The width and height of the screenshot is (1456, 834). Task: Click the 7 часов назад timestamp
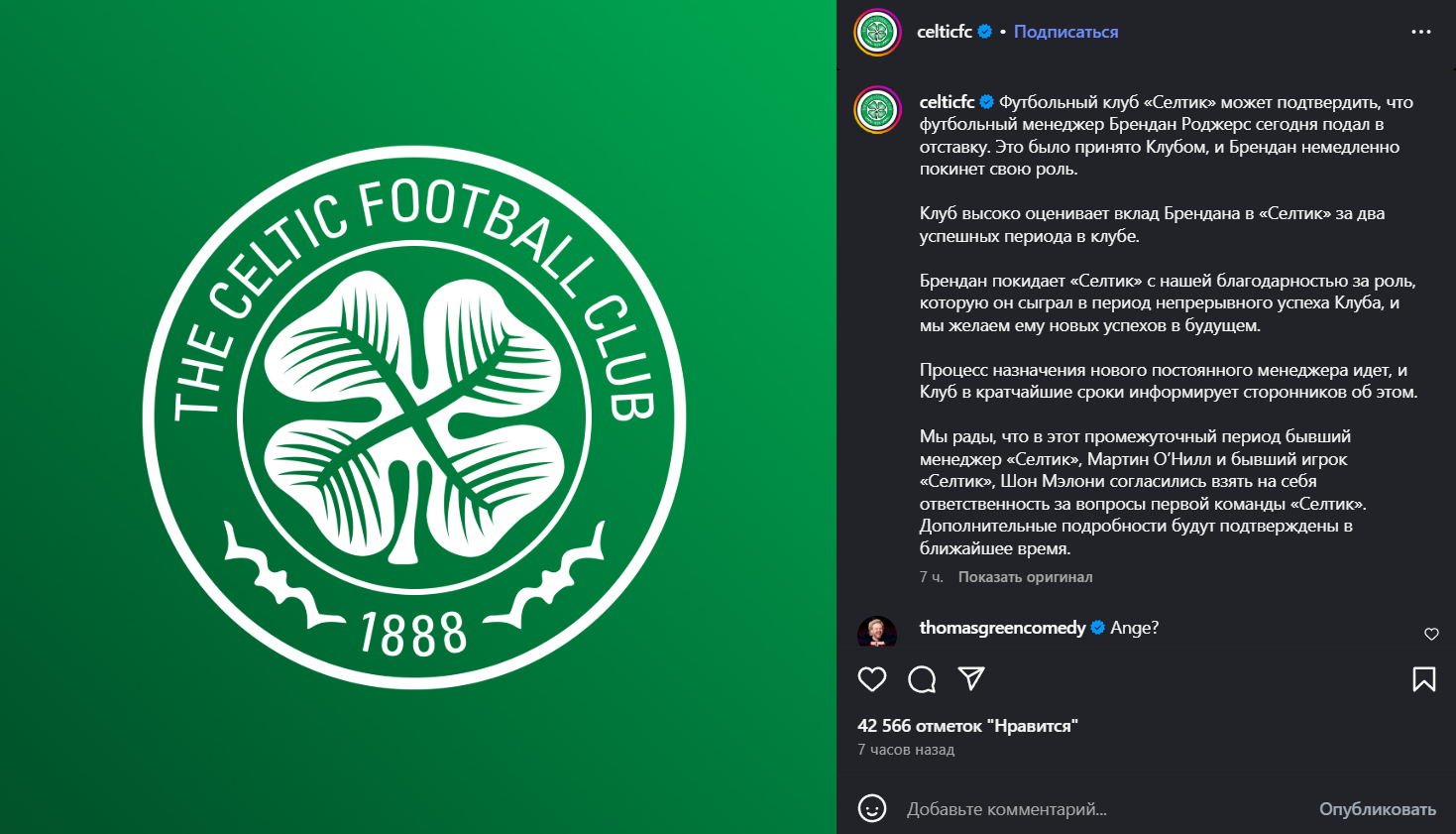pos(906,750)
